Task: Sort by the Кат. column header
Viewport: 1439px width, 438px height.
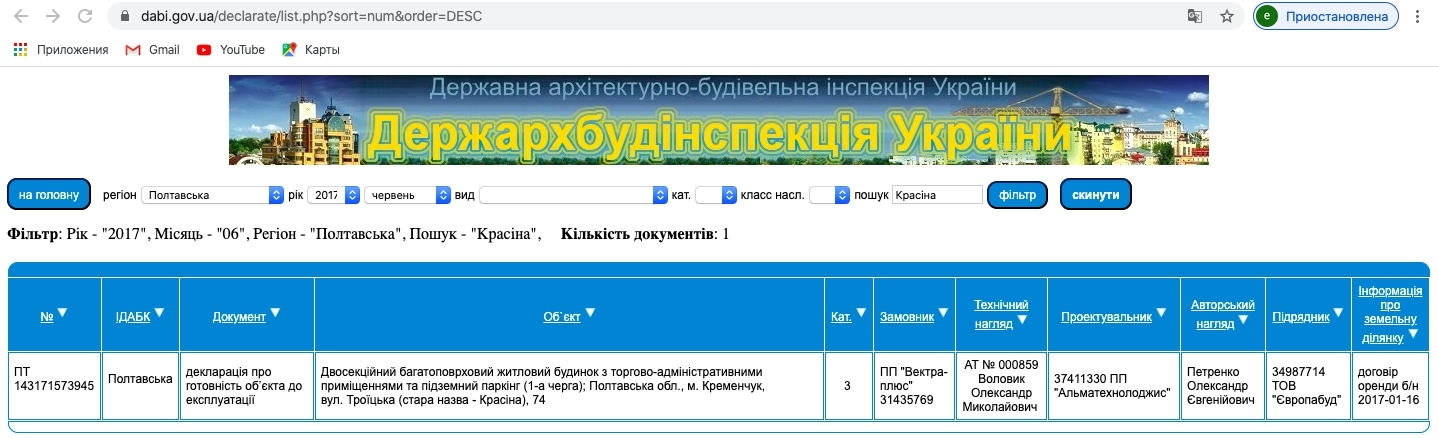Action: pyautogui.click(x=841, y=317)
